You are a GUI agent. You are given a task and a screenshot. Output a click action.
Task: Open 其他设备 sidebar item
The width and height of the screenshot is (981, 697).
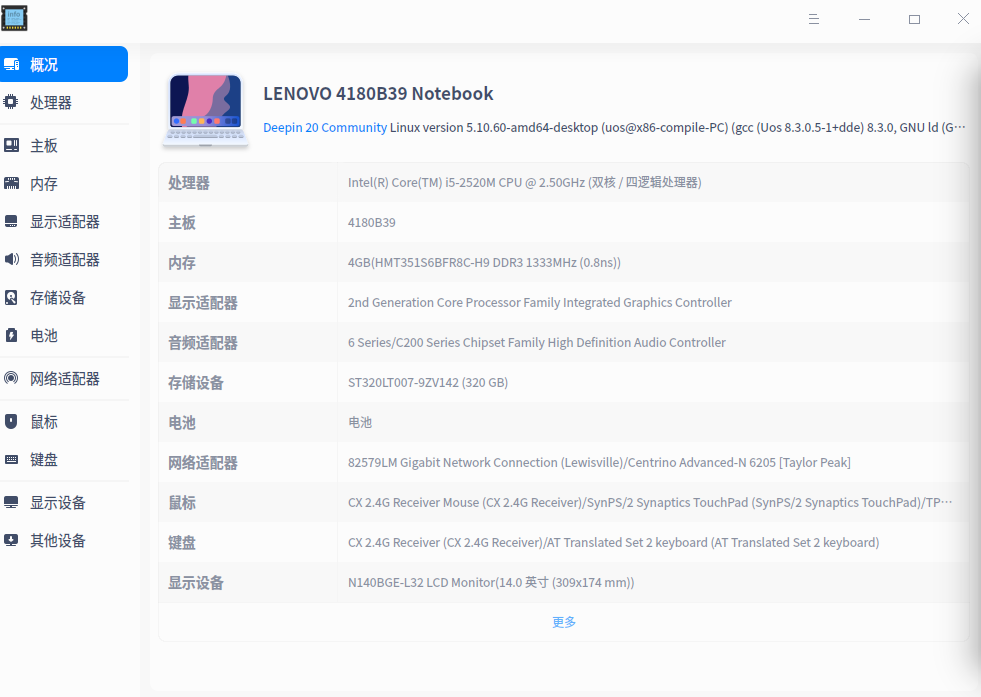pos(64,541)
